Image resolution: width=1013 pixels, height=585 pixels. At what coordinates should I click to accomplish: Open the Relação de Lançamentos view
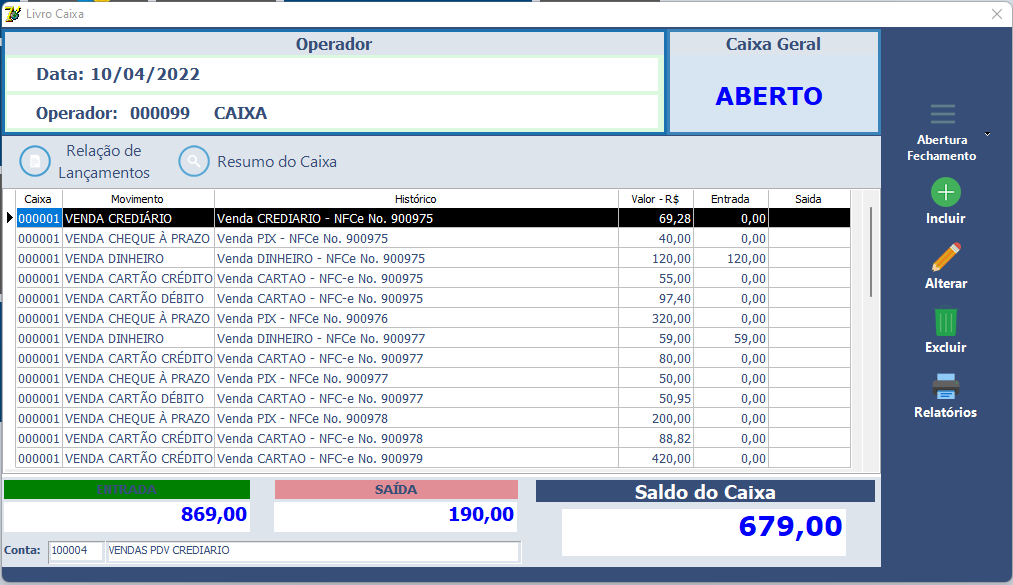coord(103,162)
